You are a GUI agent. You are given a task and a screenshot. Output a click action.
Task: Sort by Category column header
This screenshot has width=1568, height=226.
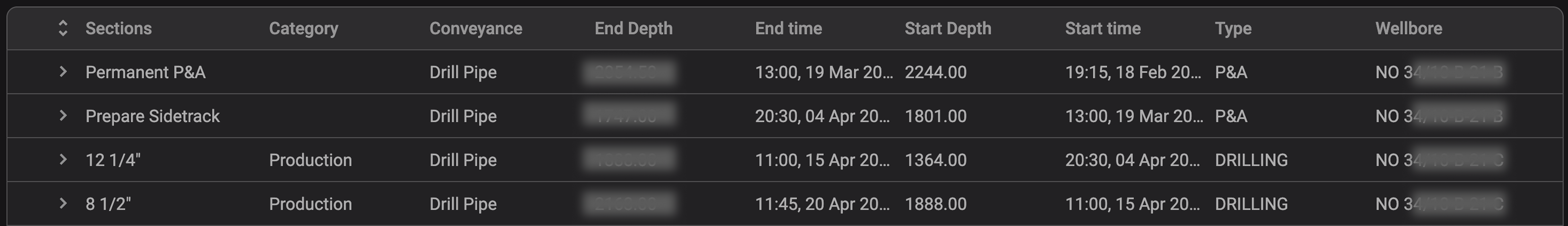coord(303,28)
